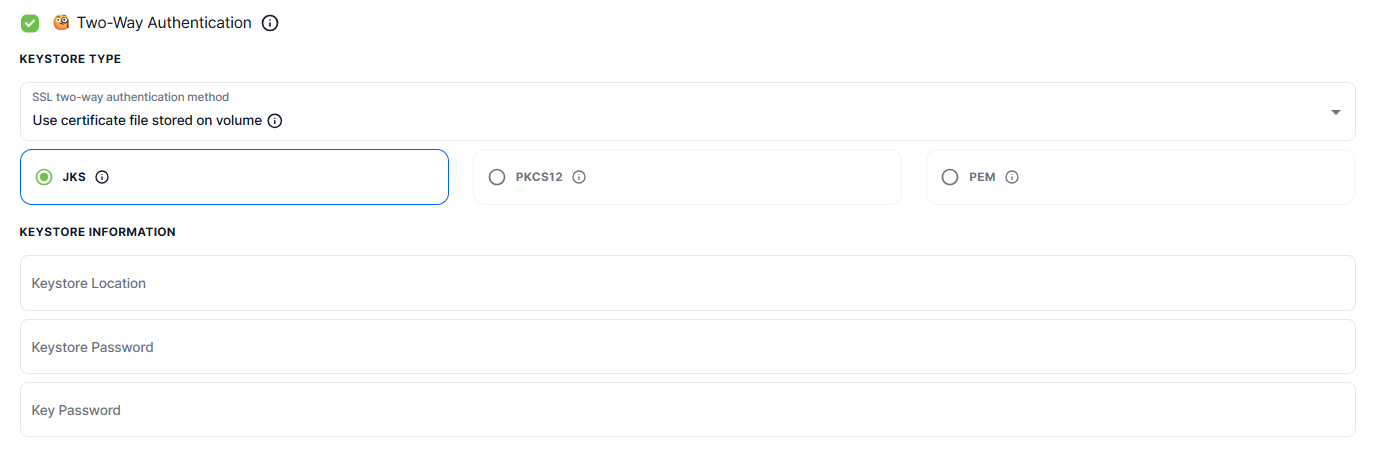
Task: Open the 'Use certificate file stored on volume' selector
Action: pos(147,121)
